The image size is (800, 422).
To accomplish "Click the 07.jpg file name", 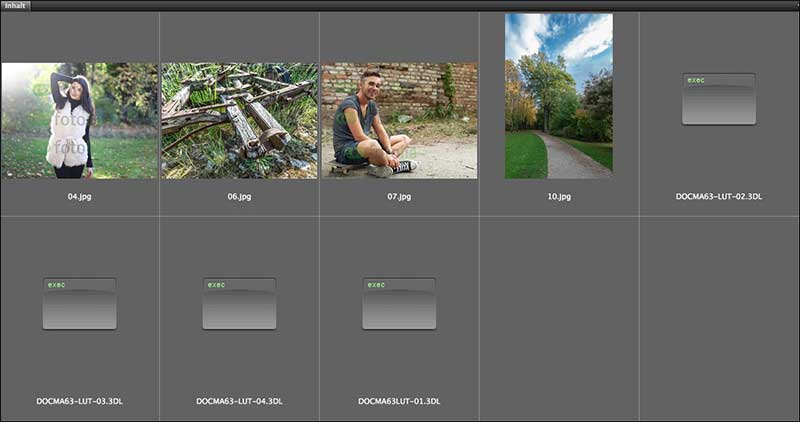I will (399, 196).
